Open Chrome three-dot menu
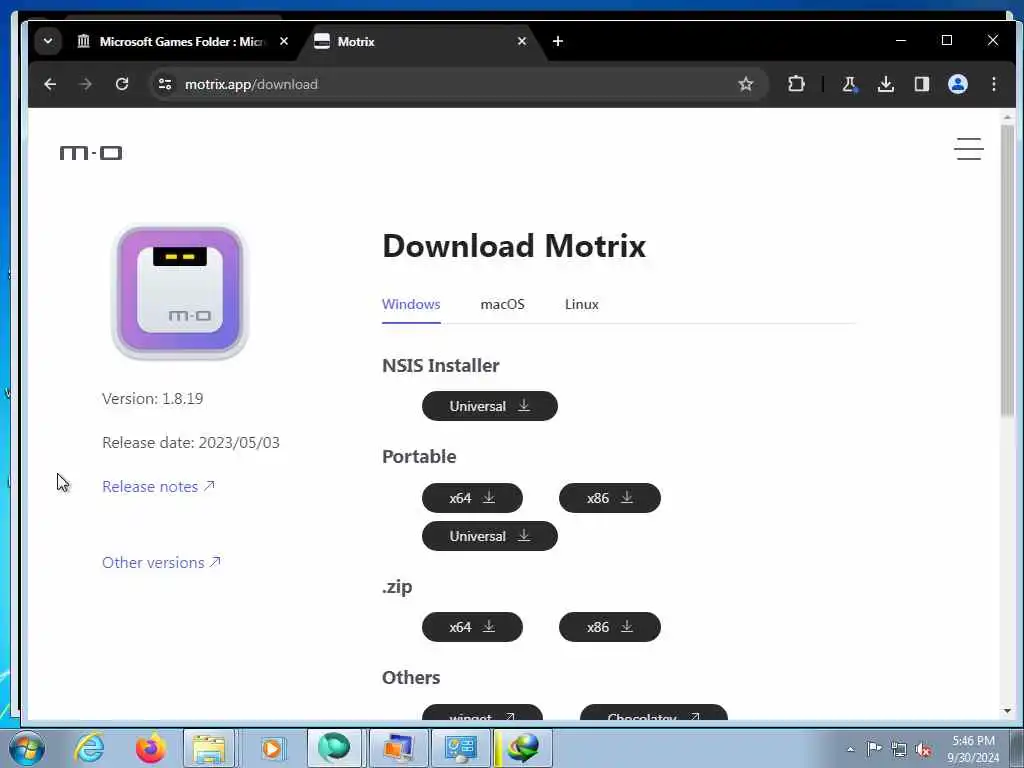This screenshot has height=768, width=1024. (x=994, y=84)
